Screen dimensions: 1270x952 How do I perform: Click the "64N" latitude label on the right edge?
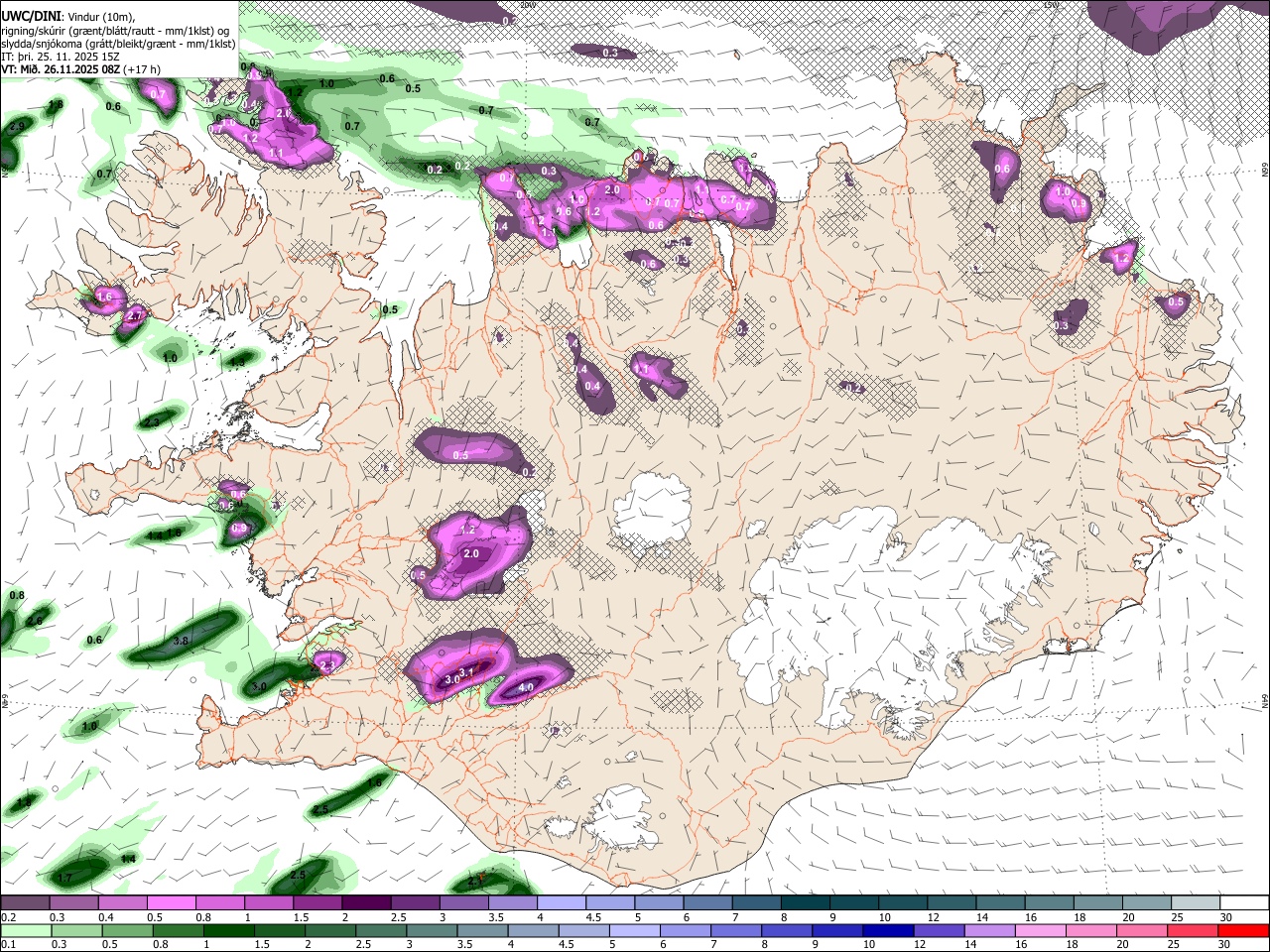(1264, 700)
